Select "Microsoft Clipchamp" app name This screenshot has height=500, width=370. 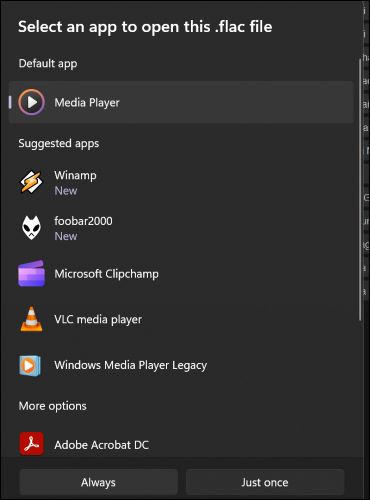(106, 274)
